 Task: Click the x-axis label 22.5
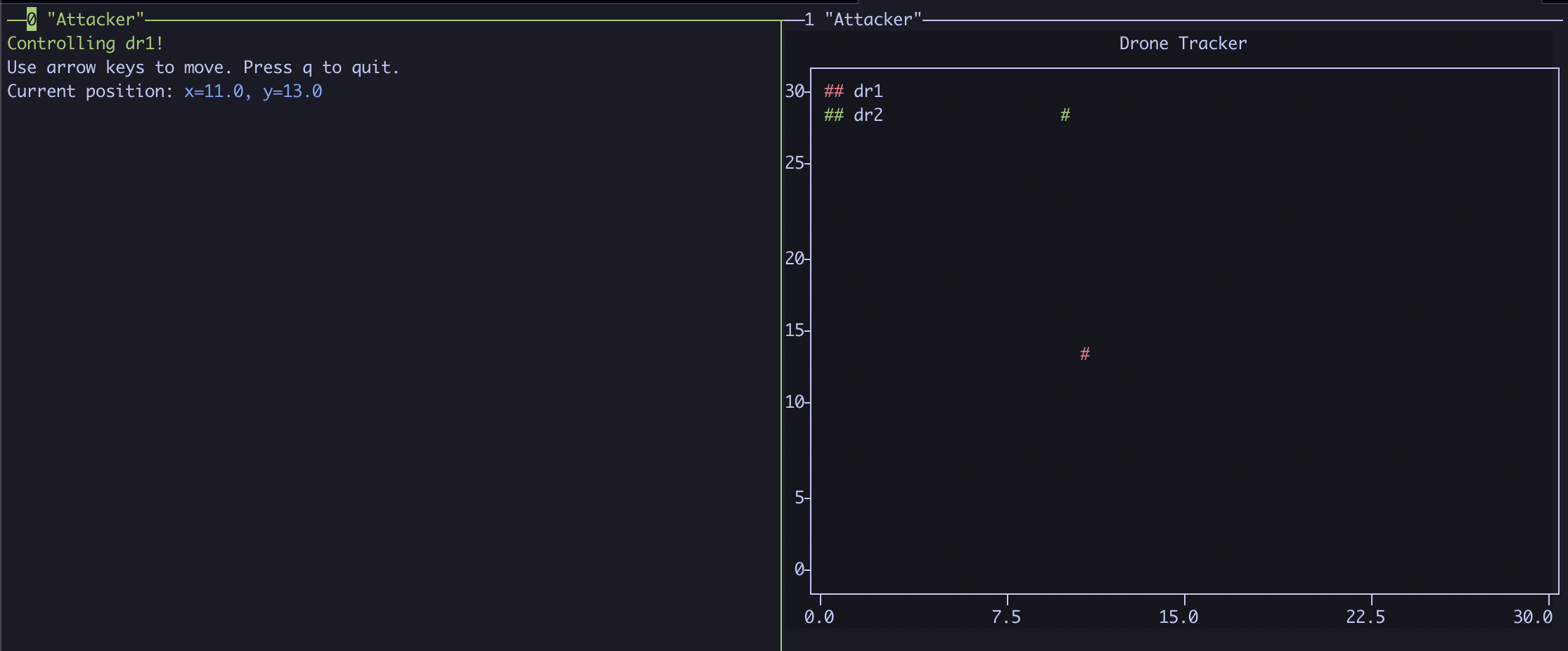coord(1365,617)
